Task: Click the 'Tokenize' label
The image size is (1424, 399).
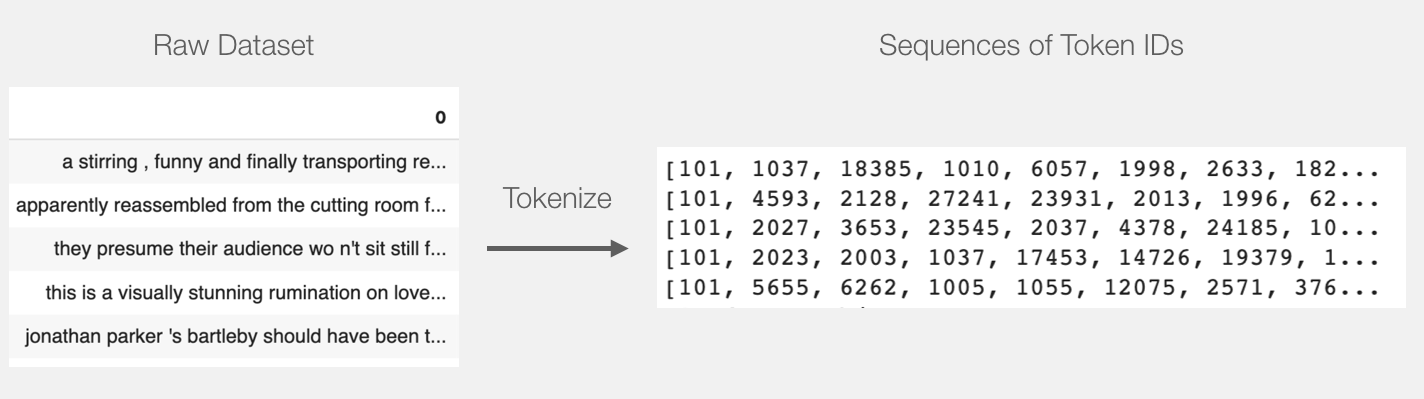Action: (x=556, y=201)
